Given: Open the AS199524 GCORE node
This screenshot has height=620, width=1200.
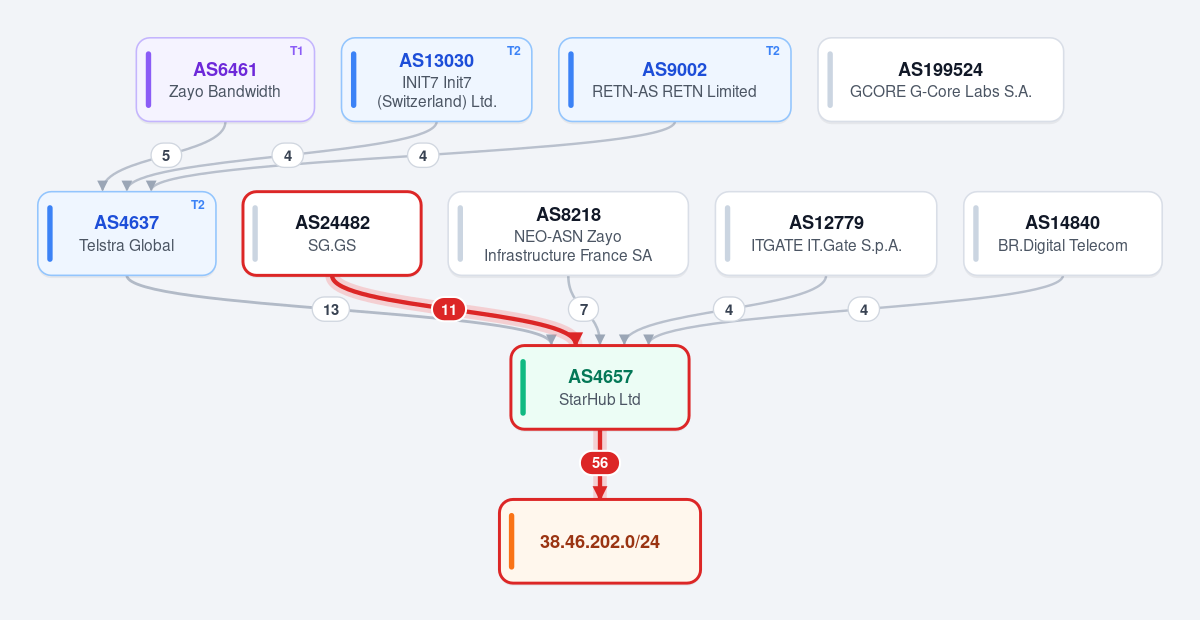Looking at the screenshot, I should (940, 80).
